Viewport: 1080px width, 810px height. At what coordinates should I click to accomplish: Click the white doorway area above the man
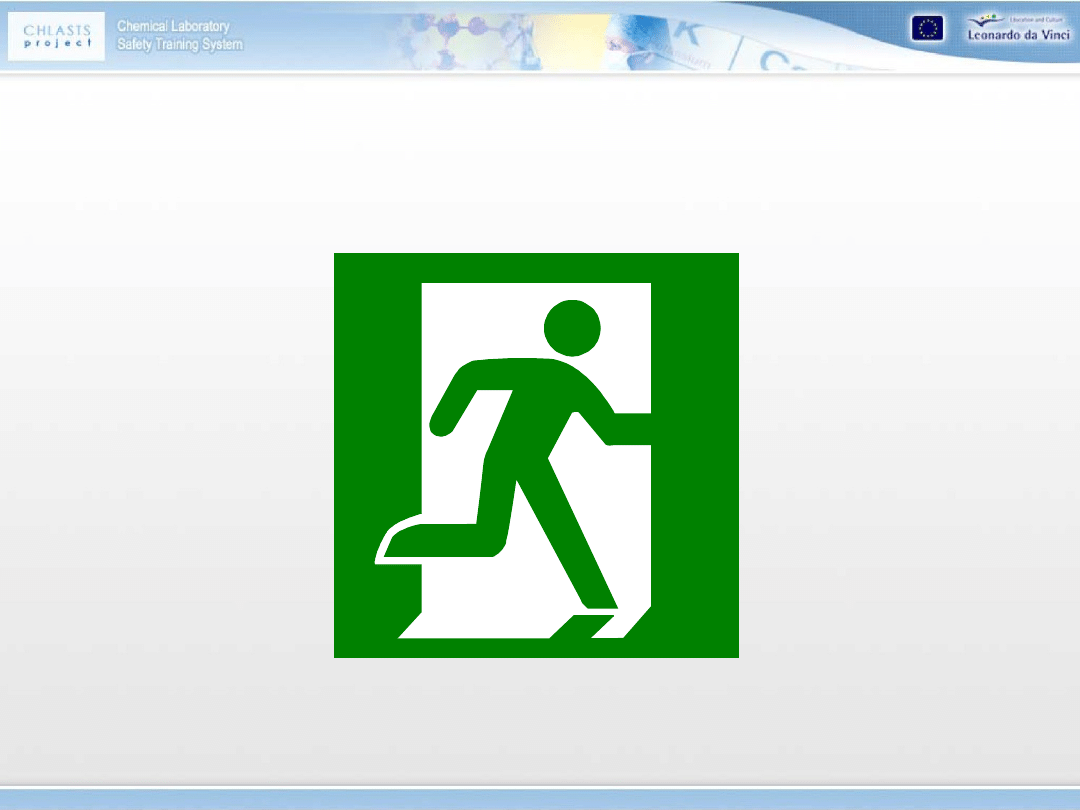(x=480, y=315)
